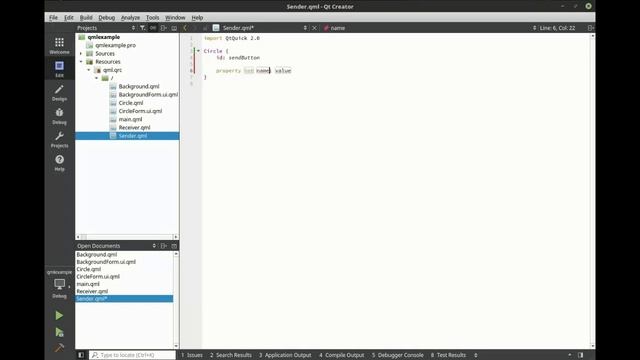
Task: Show the Test Results pane
Action: 448,355
